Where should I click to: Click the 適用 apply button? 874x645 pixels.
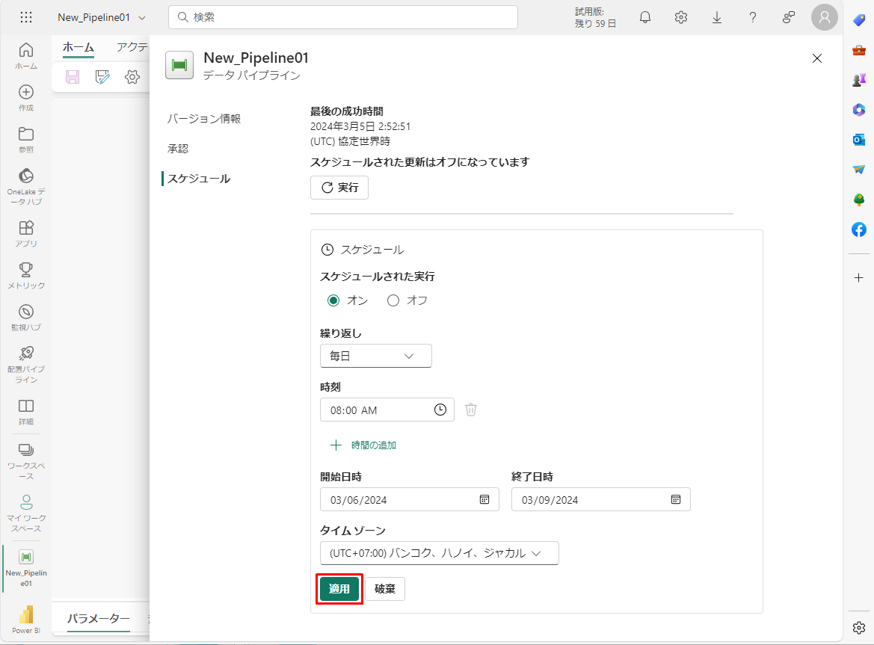pos(339,589)
